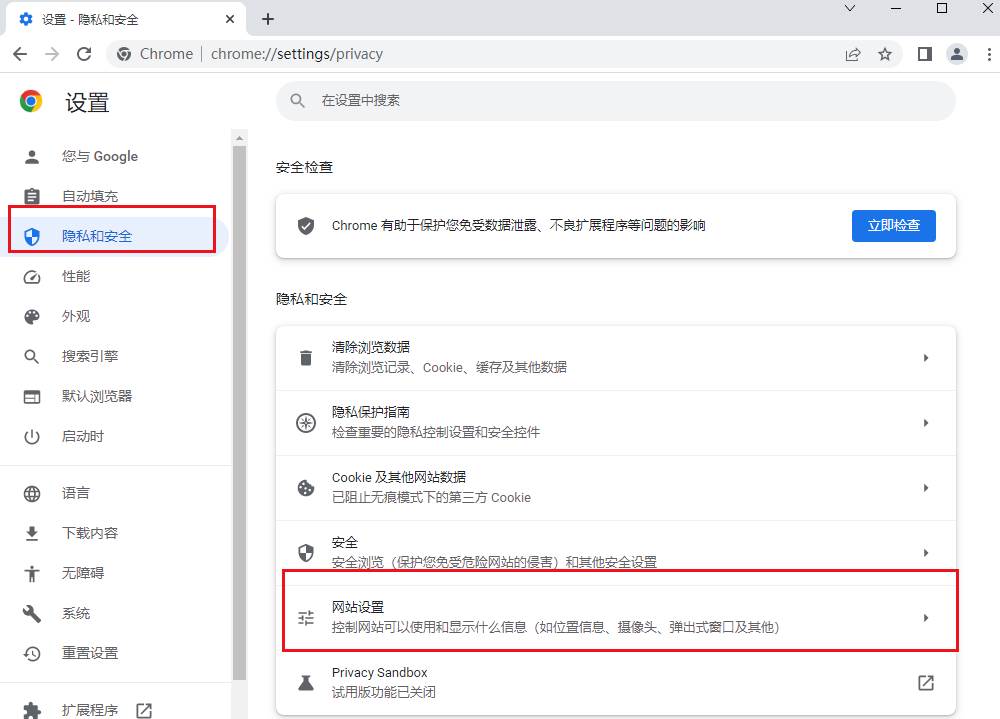Click the shield checkmark icon in 安全检查
This screenshot has width=1000, height=719.
tap(306, 225)
